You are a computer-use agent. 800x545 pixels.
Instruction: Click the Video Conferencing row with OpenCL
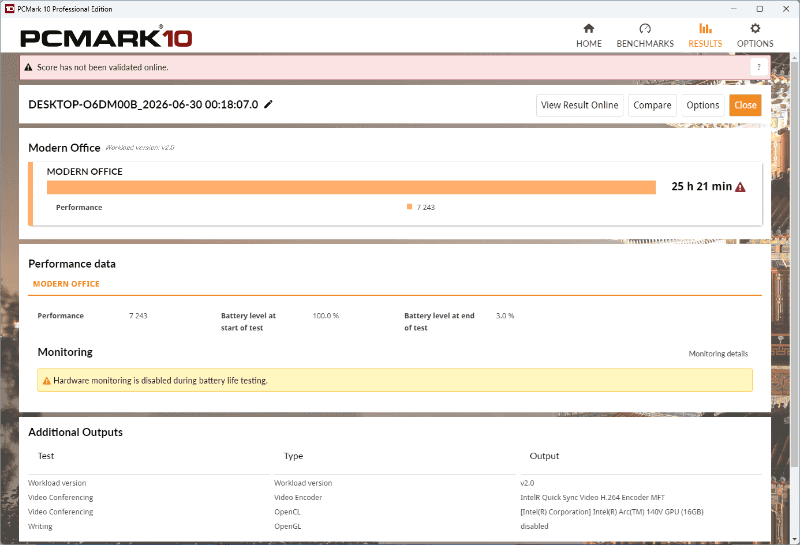[61, 512]
